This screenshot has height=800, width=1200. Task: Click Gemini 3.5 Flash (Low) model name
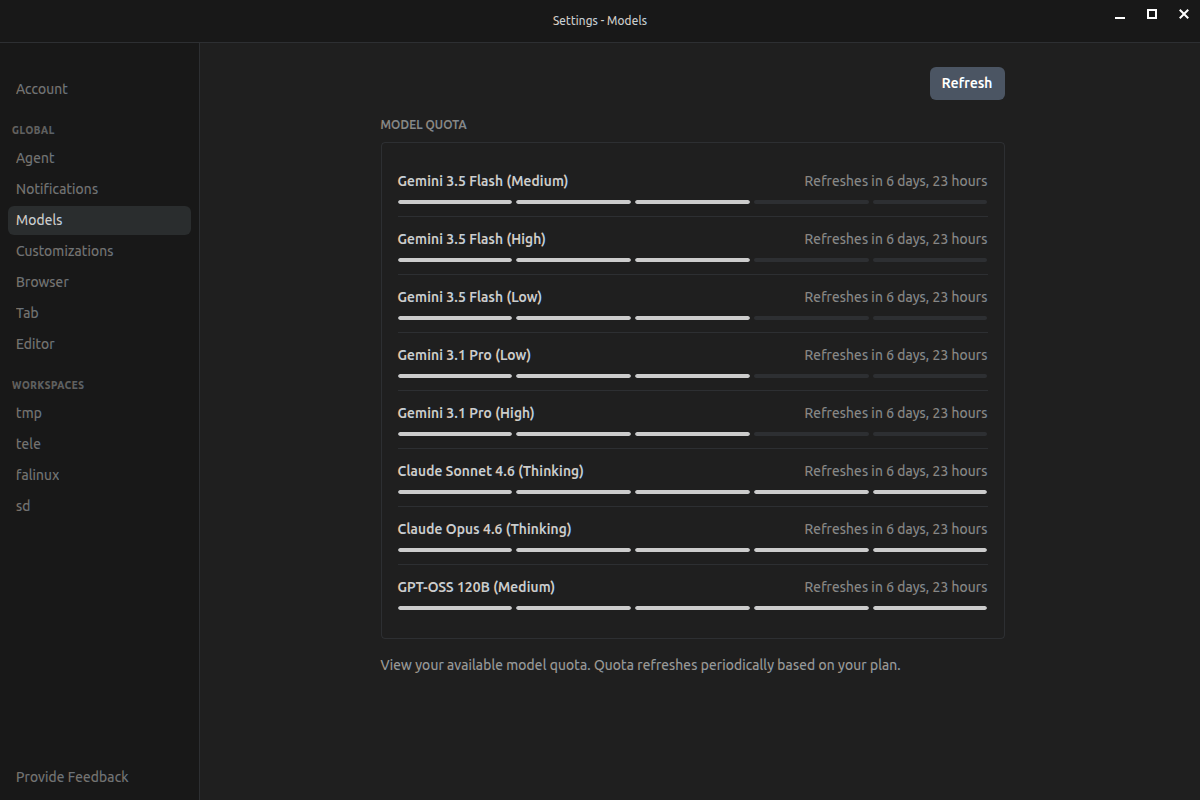click(470, 297)
